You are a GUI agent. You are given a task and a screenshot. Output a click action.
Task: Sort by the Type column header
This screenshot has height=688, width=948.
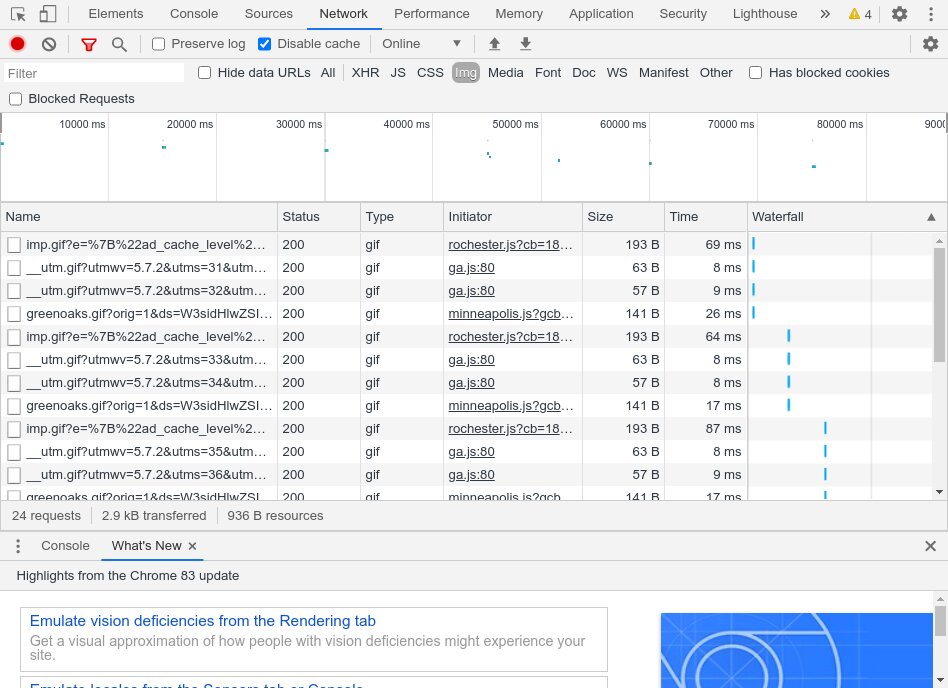402,217
